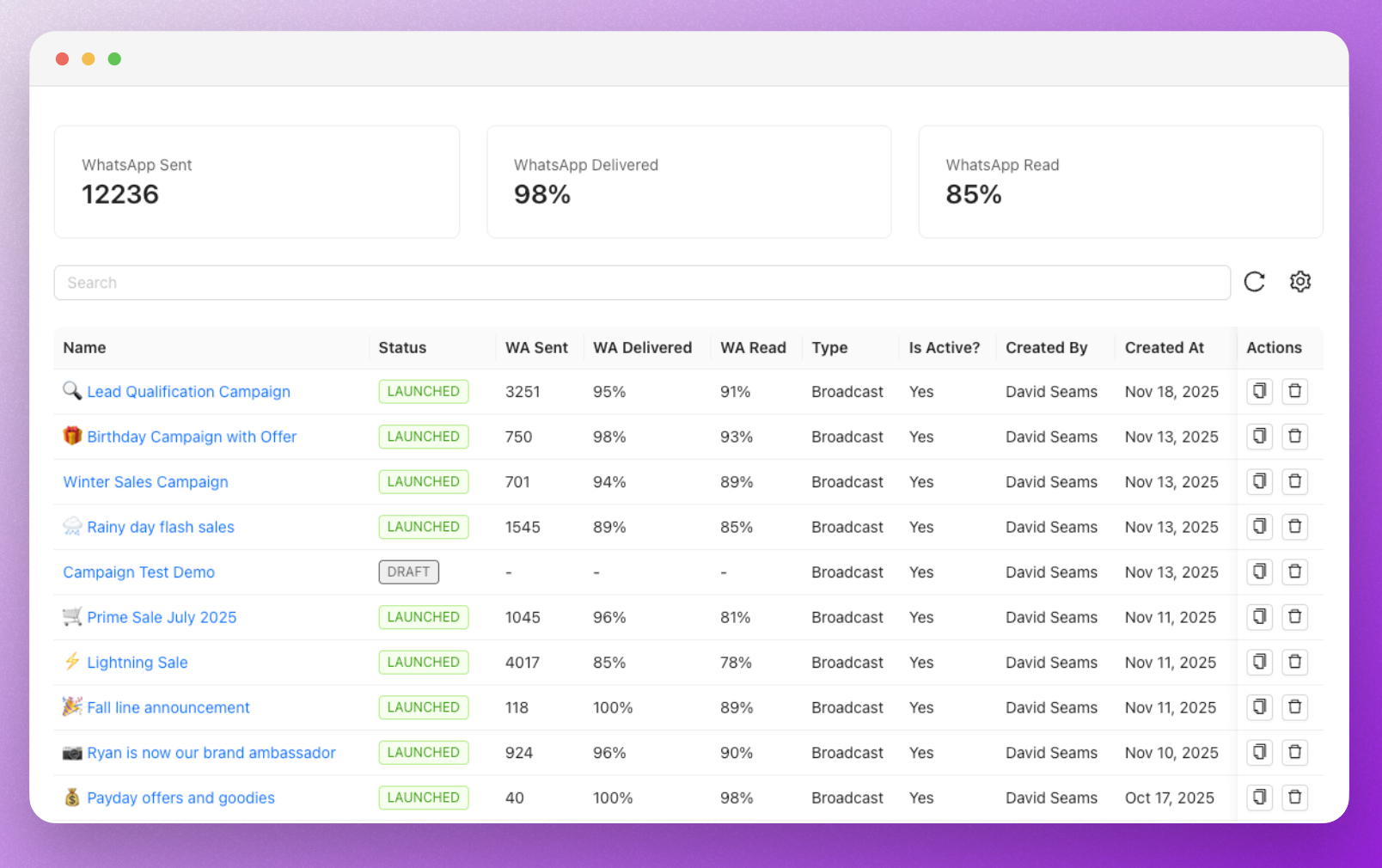Delete the Birthday Campaign with Offer row

(x=1294, y=437)
